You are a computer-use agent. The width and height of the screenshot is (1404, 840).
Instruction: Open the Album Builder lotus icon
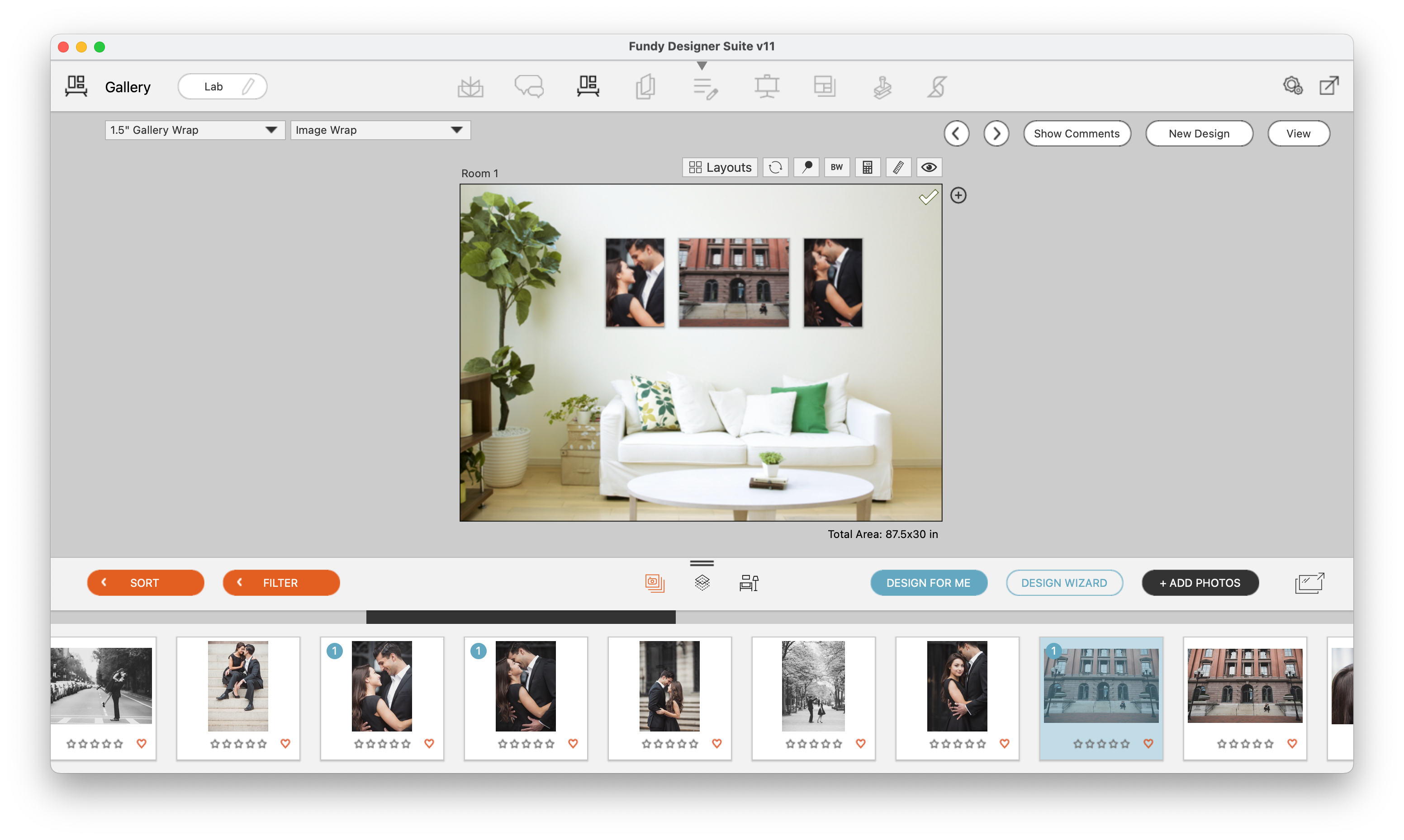click(x=470, y=87)
